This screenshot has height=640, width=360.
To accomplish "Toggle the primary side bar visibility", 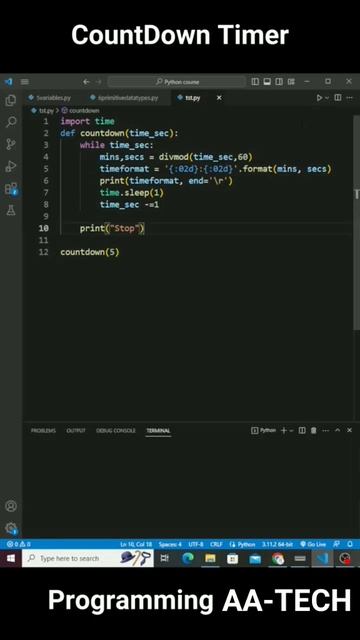I will pyautogui.click(x=255, y=82).
